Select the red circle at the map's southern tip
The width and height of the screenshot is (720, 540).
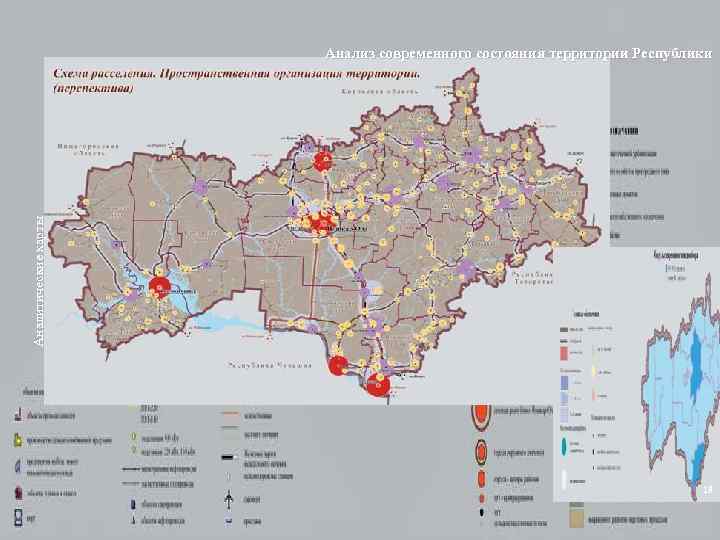(378, 385)
